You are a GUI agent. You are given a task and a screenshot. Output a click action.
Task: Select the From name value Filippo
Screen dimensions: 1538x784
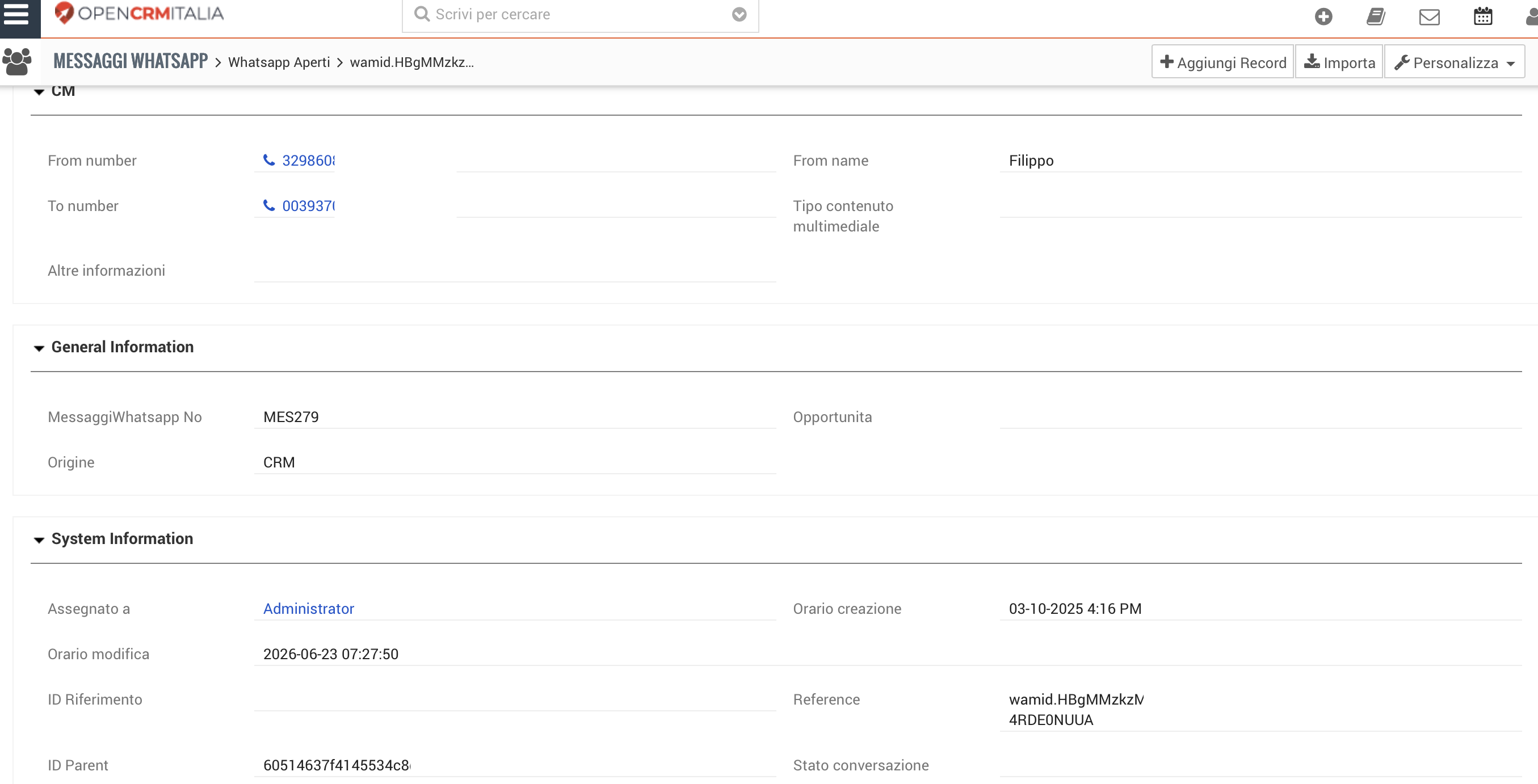coord(1031,161)
